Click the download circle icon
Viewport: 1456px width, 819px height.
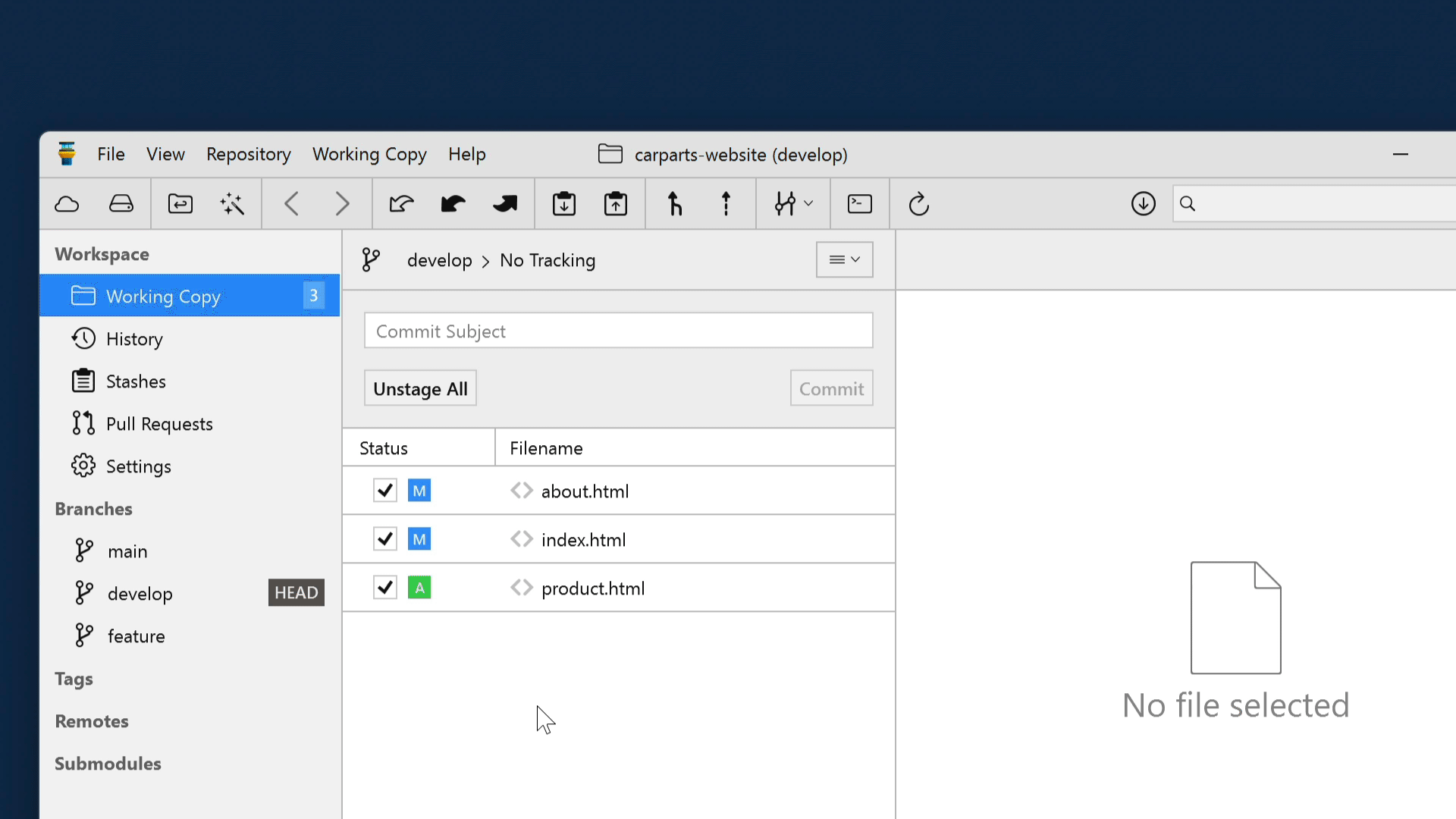[1143, 204]
